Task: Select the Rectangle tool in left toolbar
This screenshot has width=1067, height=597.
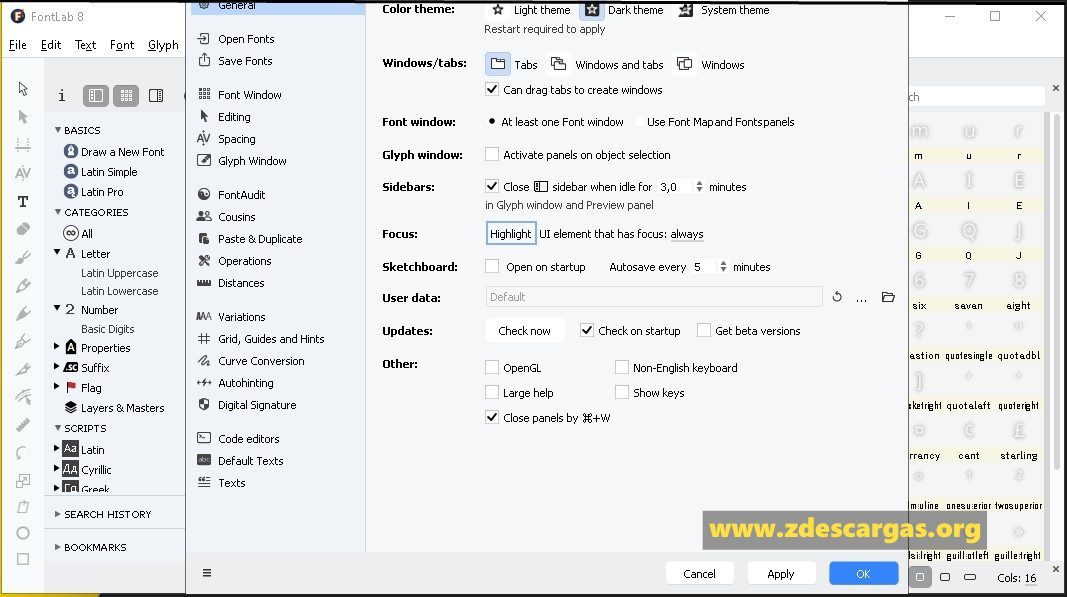Action: (23, 559)
